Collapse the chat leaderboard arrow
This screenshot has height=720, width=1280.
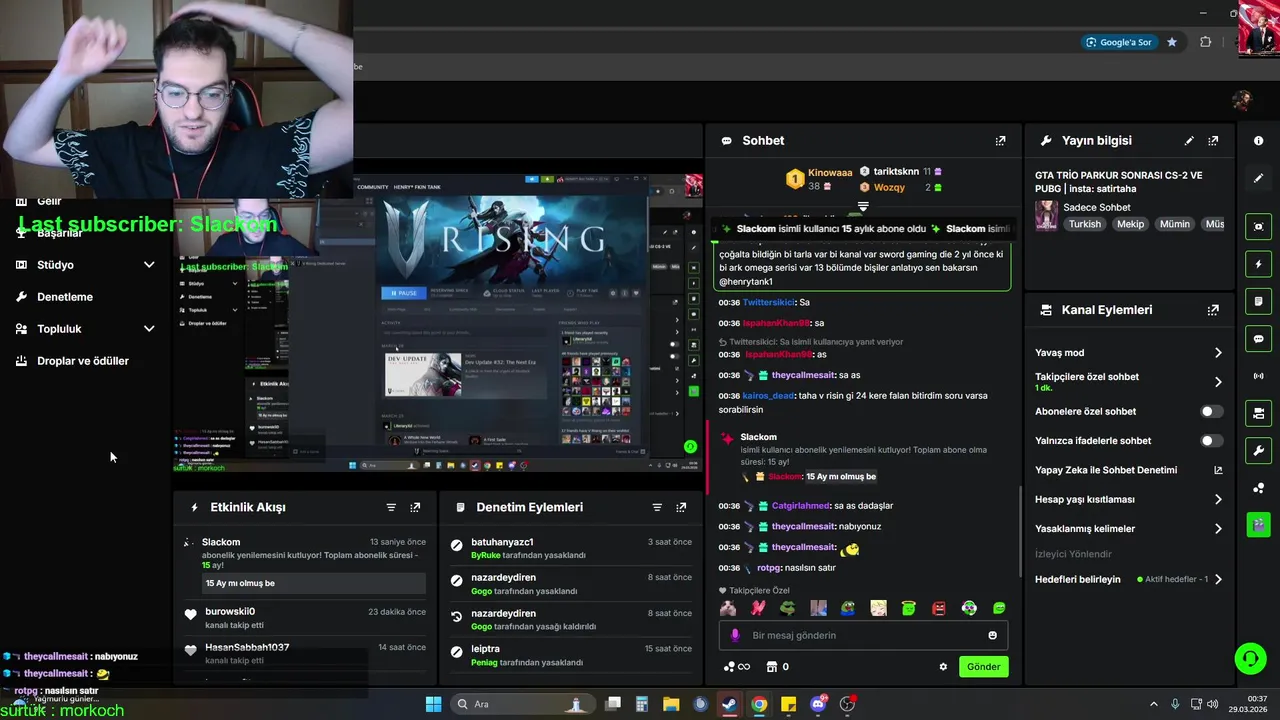pos(863,206)
